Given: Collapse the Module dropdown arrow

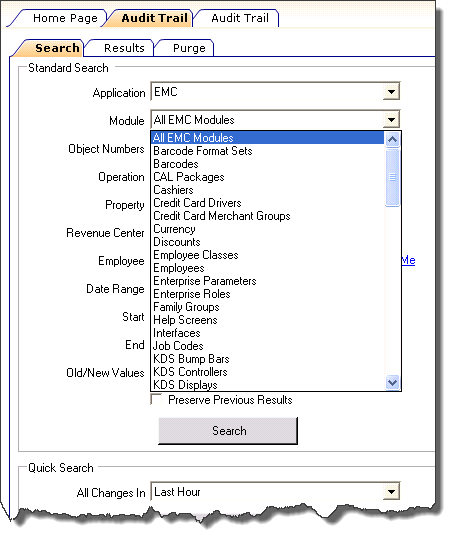Looking at the screenshot, I should click(391, 120).
